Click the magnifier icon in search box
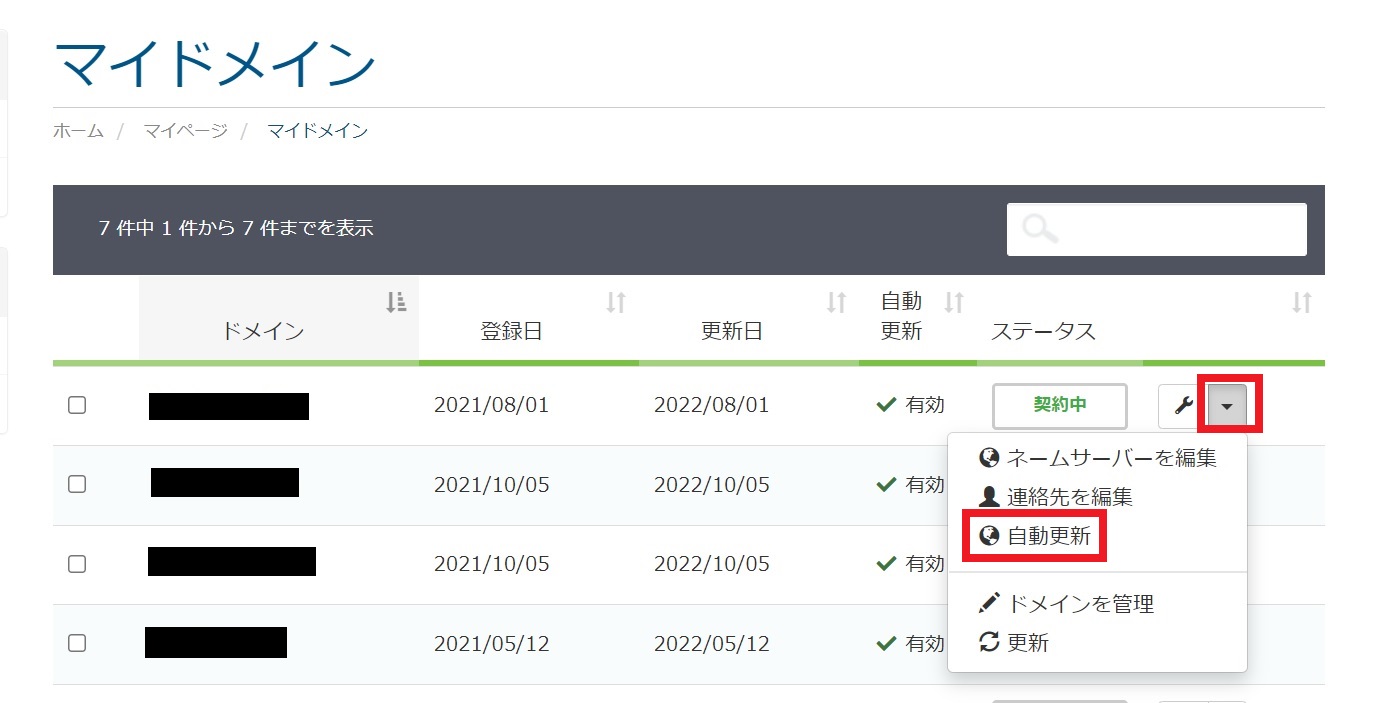Viewport: 1381px width, 703px height. (x=1041, y=229)
